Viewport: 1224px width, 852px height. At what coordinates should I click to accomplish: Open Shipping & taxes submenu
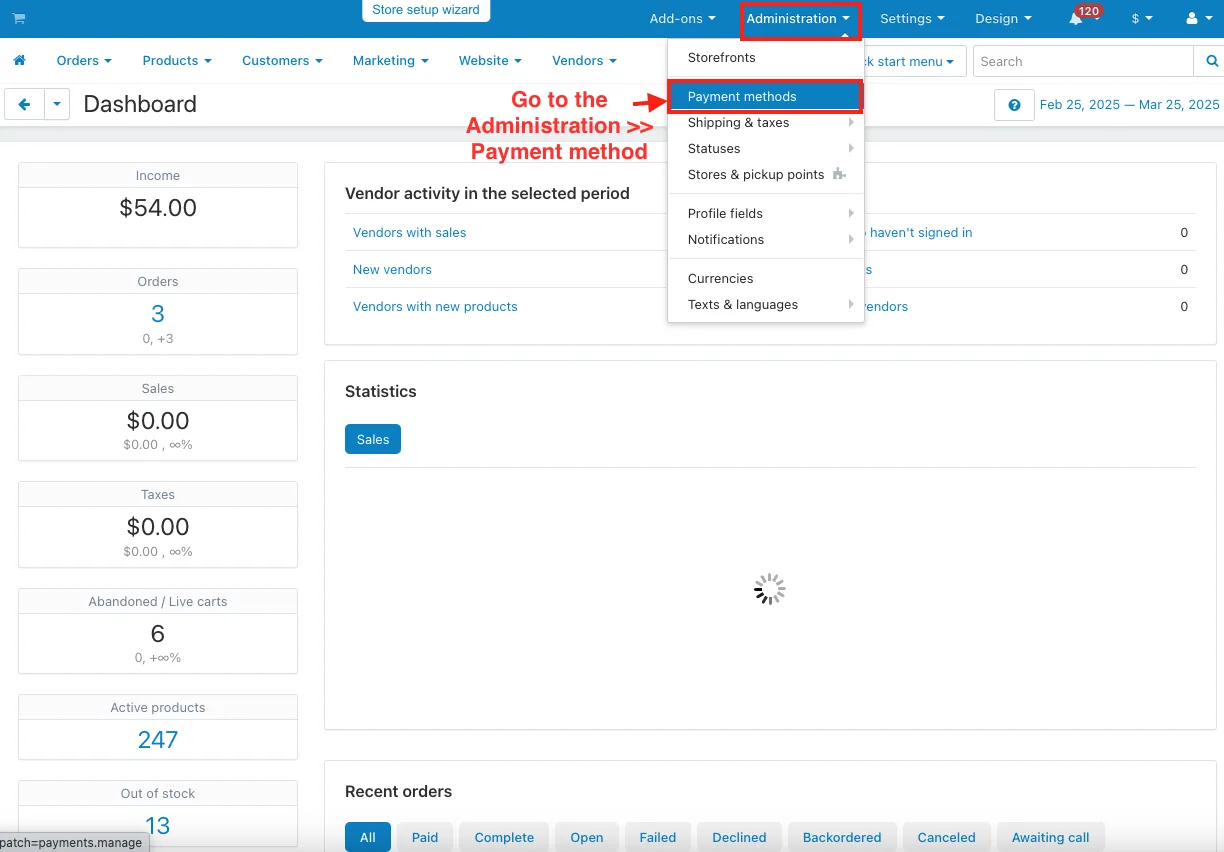click(x=766, y=123)
